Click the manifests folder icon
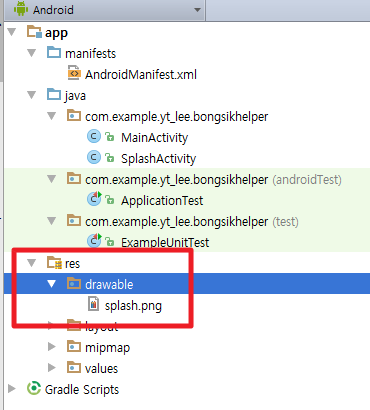Viewport: 370px width, 410px height. (54, 52)
